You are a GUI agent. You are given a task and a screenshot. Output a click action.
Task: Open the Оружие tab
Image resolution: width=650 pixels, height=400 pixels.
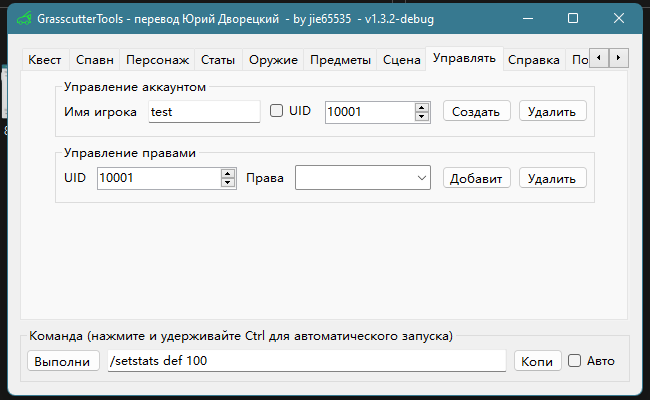pyautogui.click(x=273, y=60)
